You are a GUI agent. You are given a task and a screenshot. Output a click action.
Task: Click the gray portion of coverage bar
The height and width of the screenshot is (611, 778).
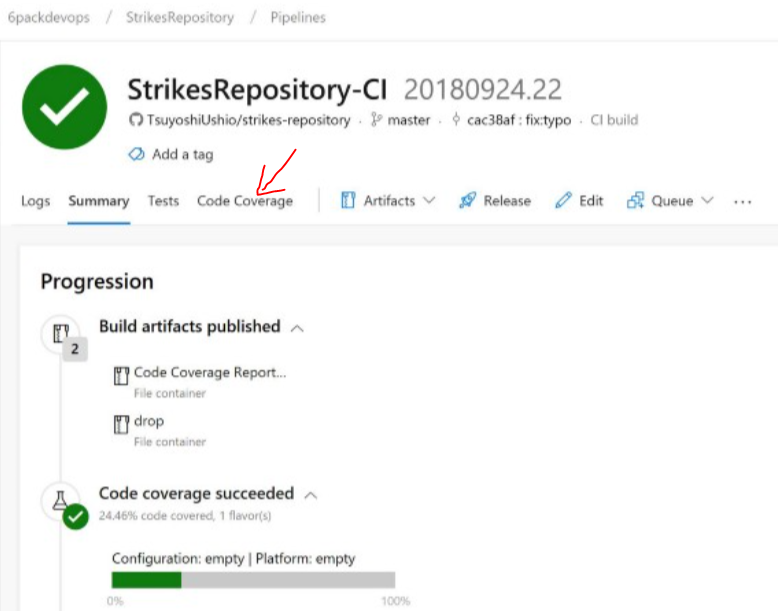(x=288, y=580)
